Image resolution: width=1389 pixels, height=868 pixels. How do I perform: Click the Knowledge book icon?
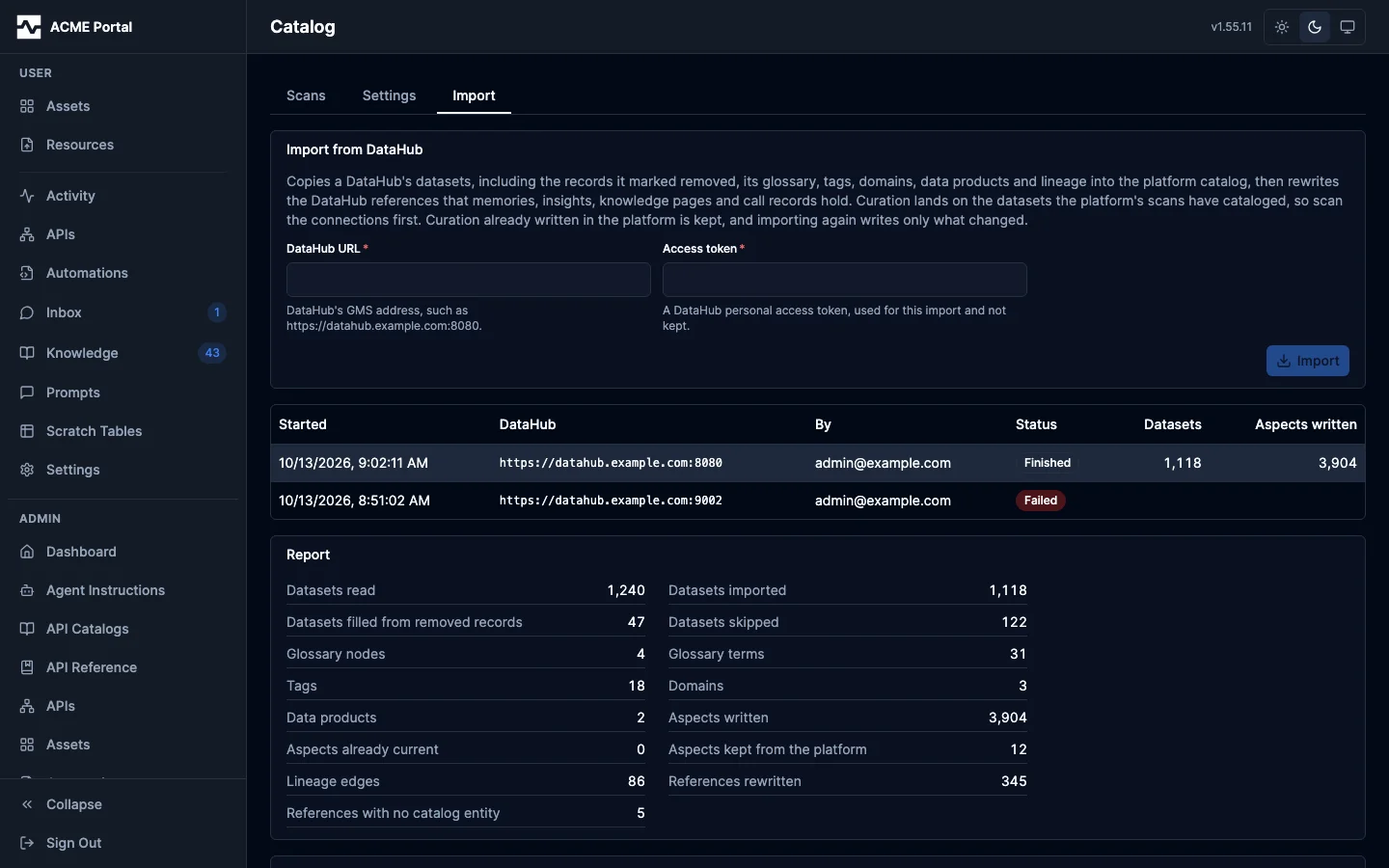pos(27,353)
